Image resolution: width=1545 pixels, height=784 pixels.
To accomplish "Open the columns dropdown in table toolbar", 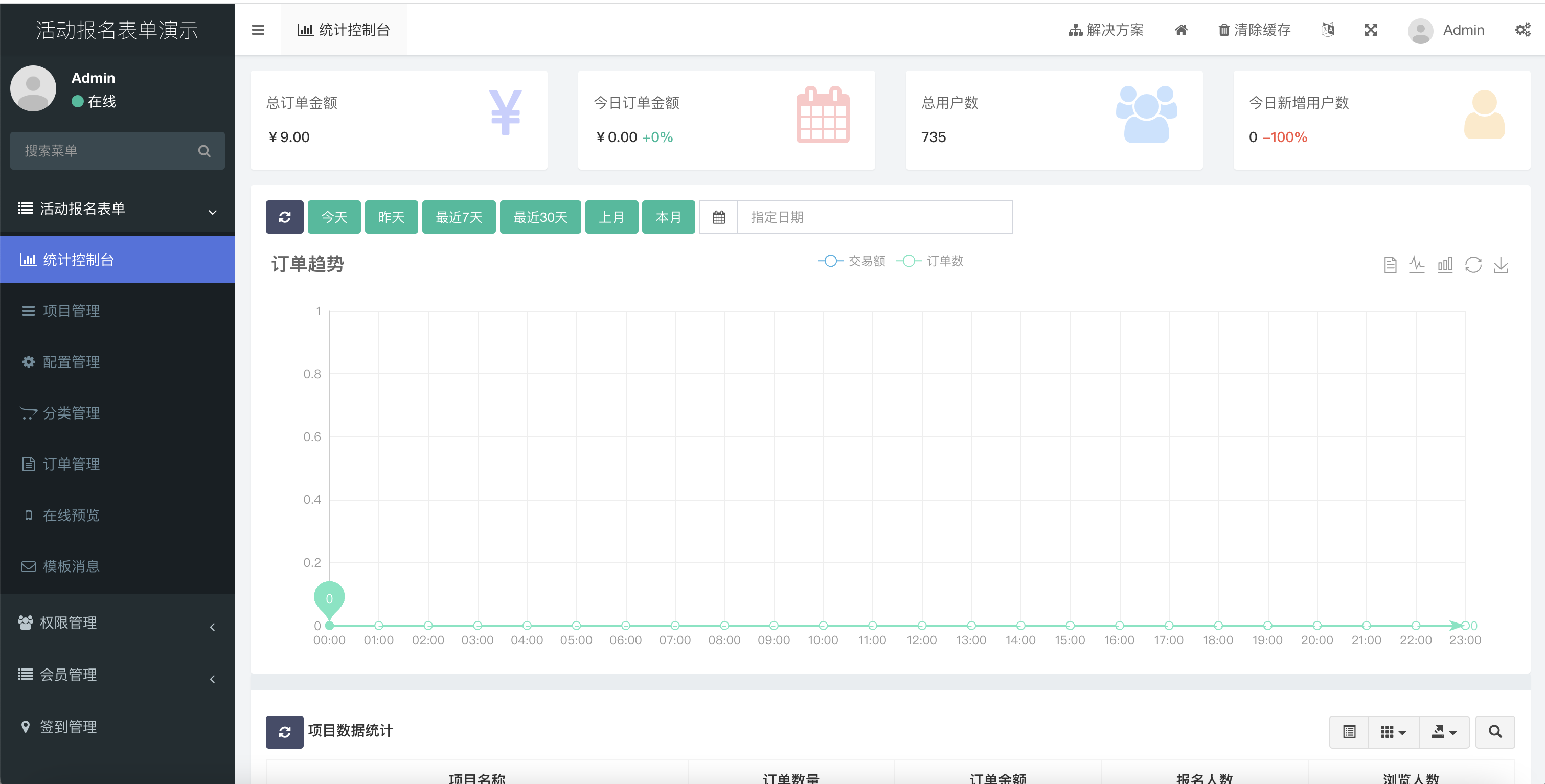I will click(x=1393, y=732).
